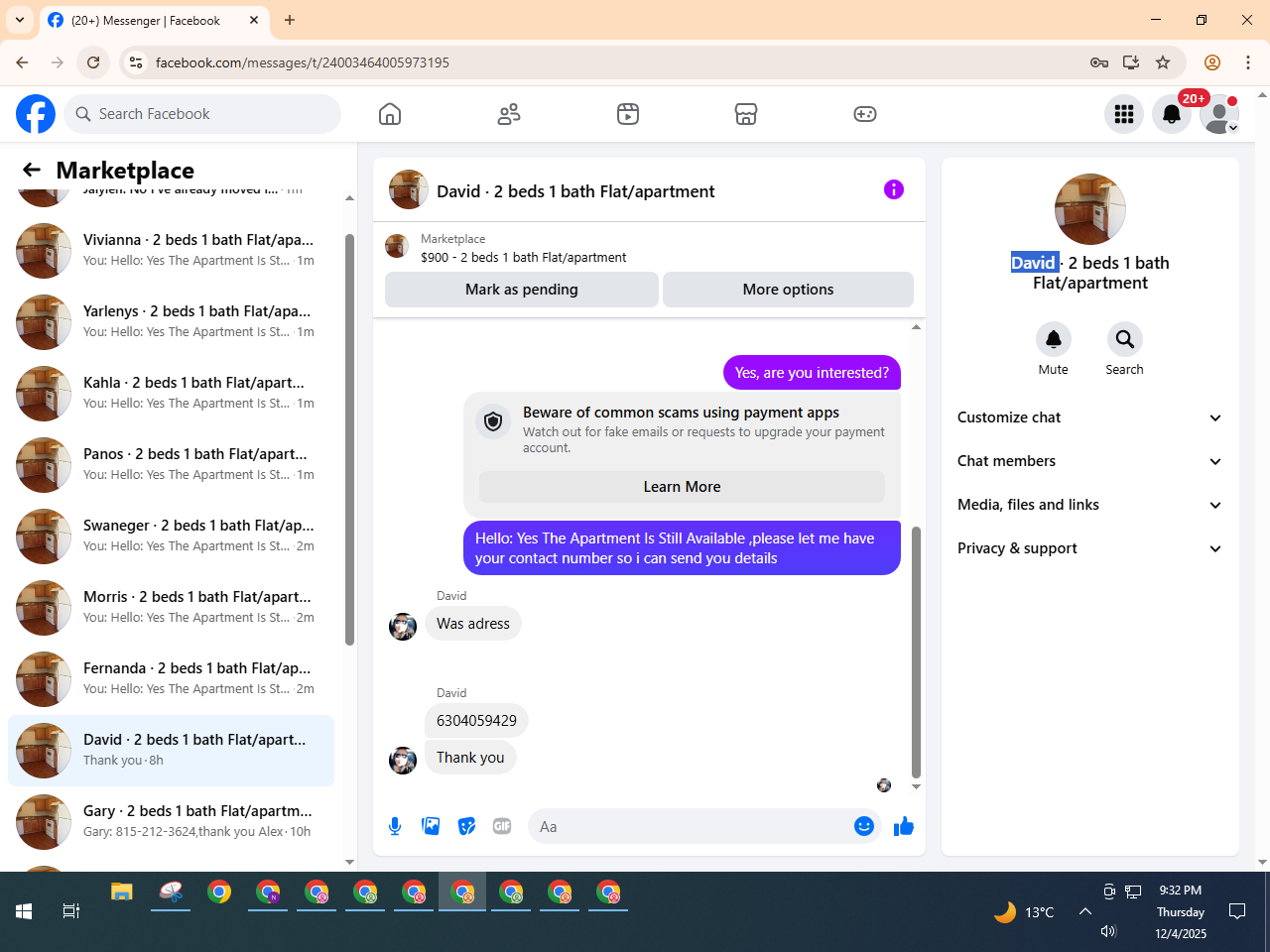Click the listing thumbnail in right panel
Screen dimensions: 1270x952
click(1090, 209)
